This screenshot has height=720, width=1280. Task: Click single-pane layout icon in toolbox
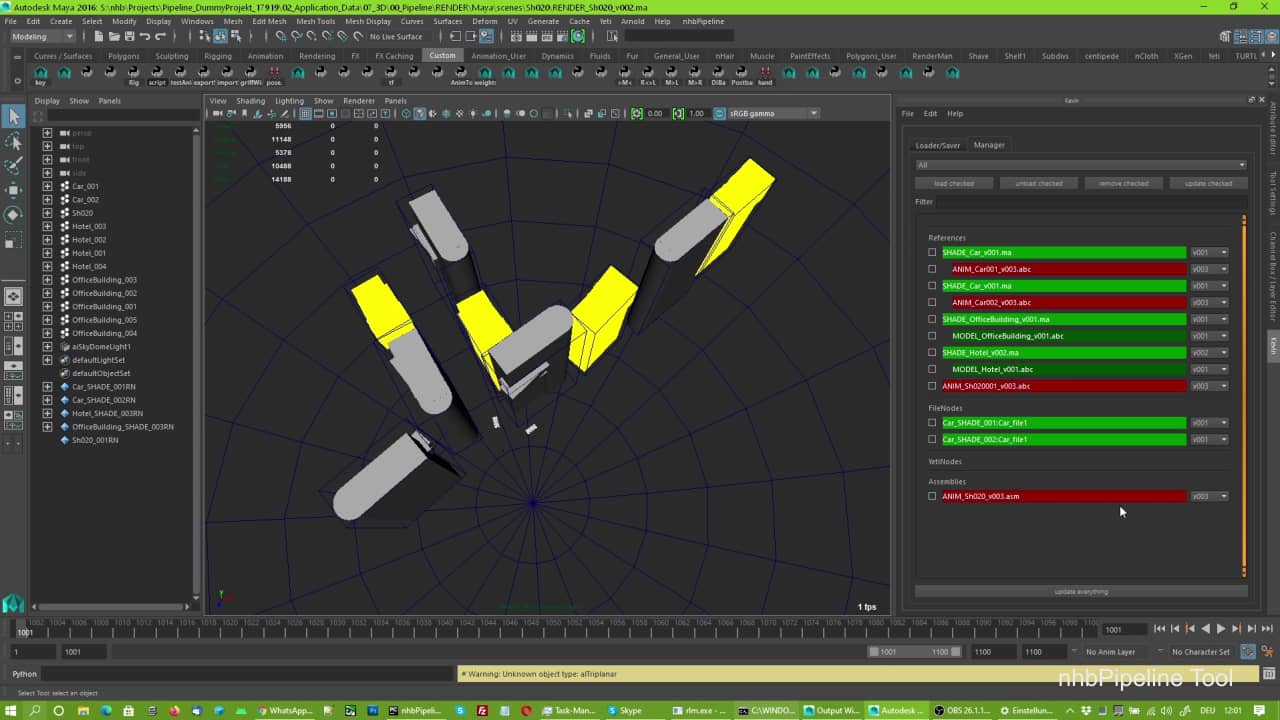tap(13, 297)
